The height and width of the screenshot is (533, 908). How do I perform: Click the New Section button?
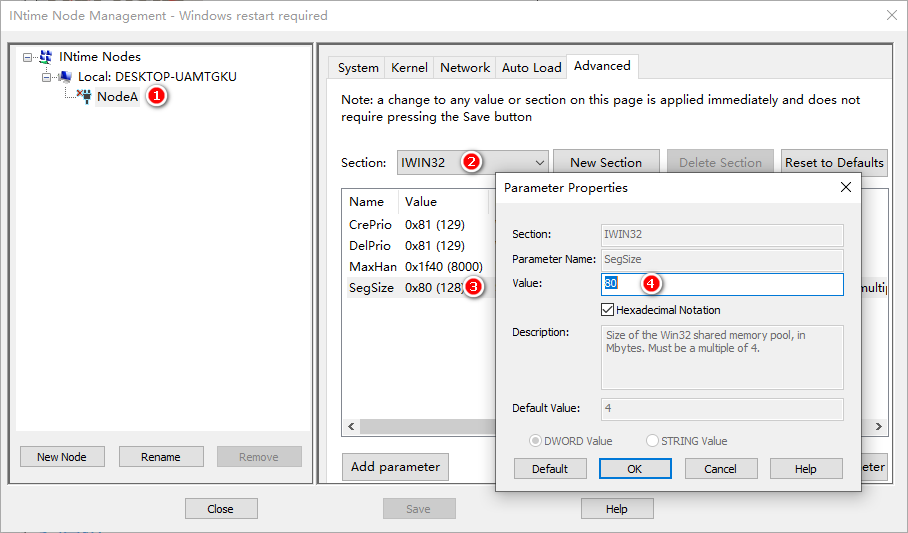pos(606,162)
